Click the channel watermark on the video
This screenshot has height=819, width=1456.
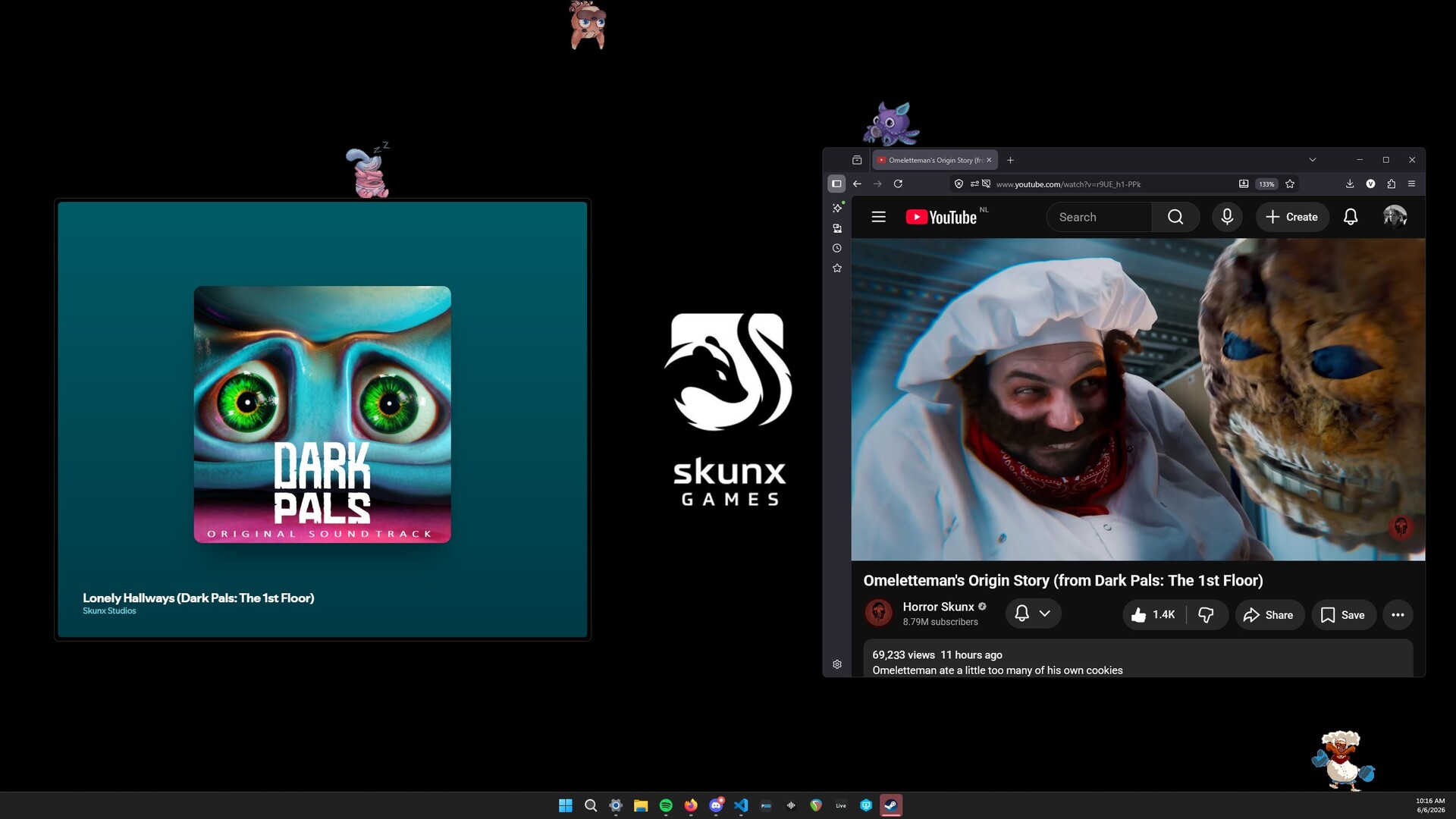pyautogui.click(x=1401, y=527)
